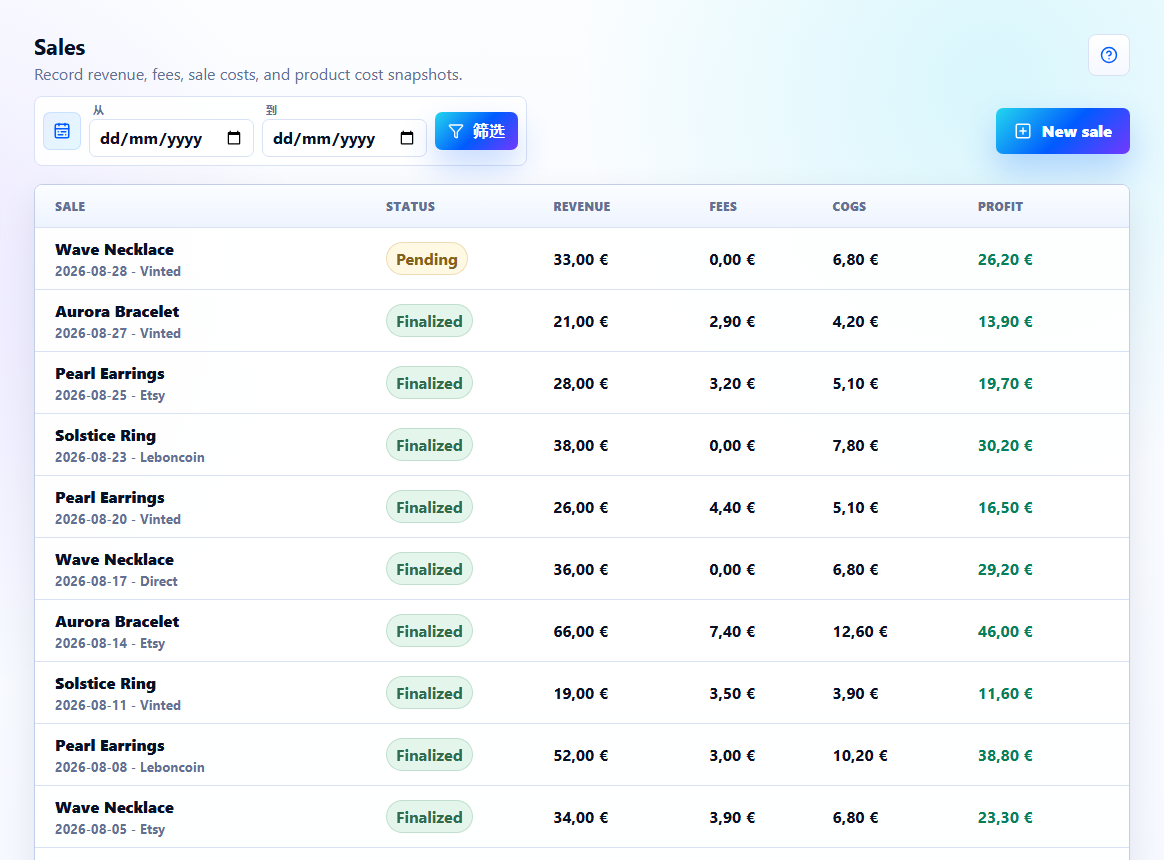Open the date picker icon in the 从 field
The image size is (1164, 860).
click(234, 138)
